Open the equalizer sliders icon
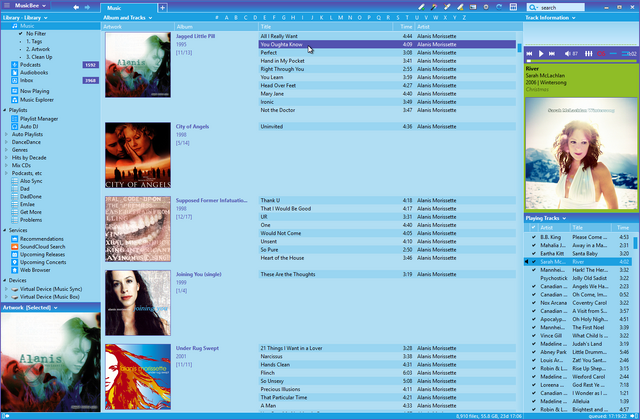The height and width of the screenshot is (420, 640). [x=589, y=53]
